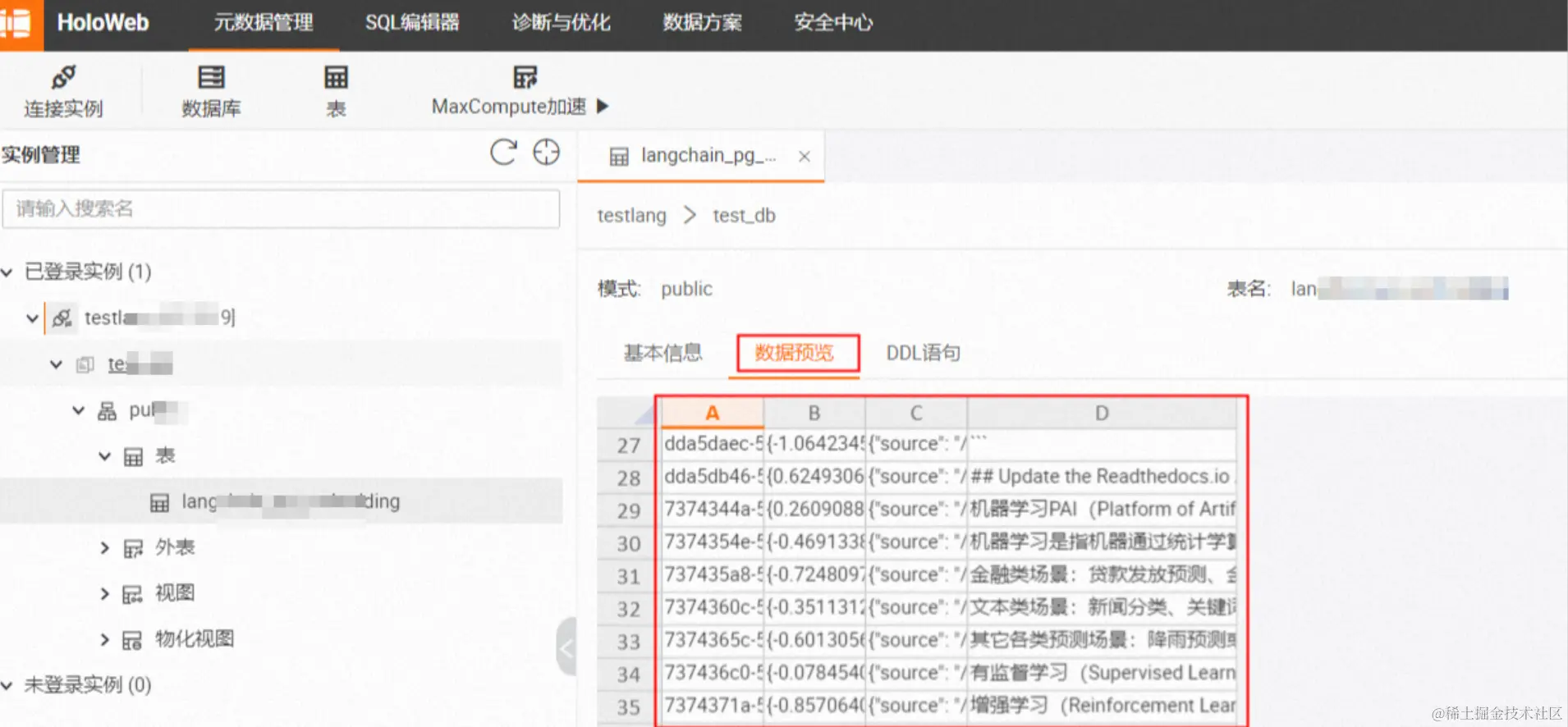Viewport: 1568px width, 727px height.
Task: Open the 数据方案 menu
Action: pyautogui.click(x=703, y=23)
